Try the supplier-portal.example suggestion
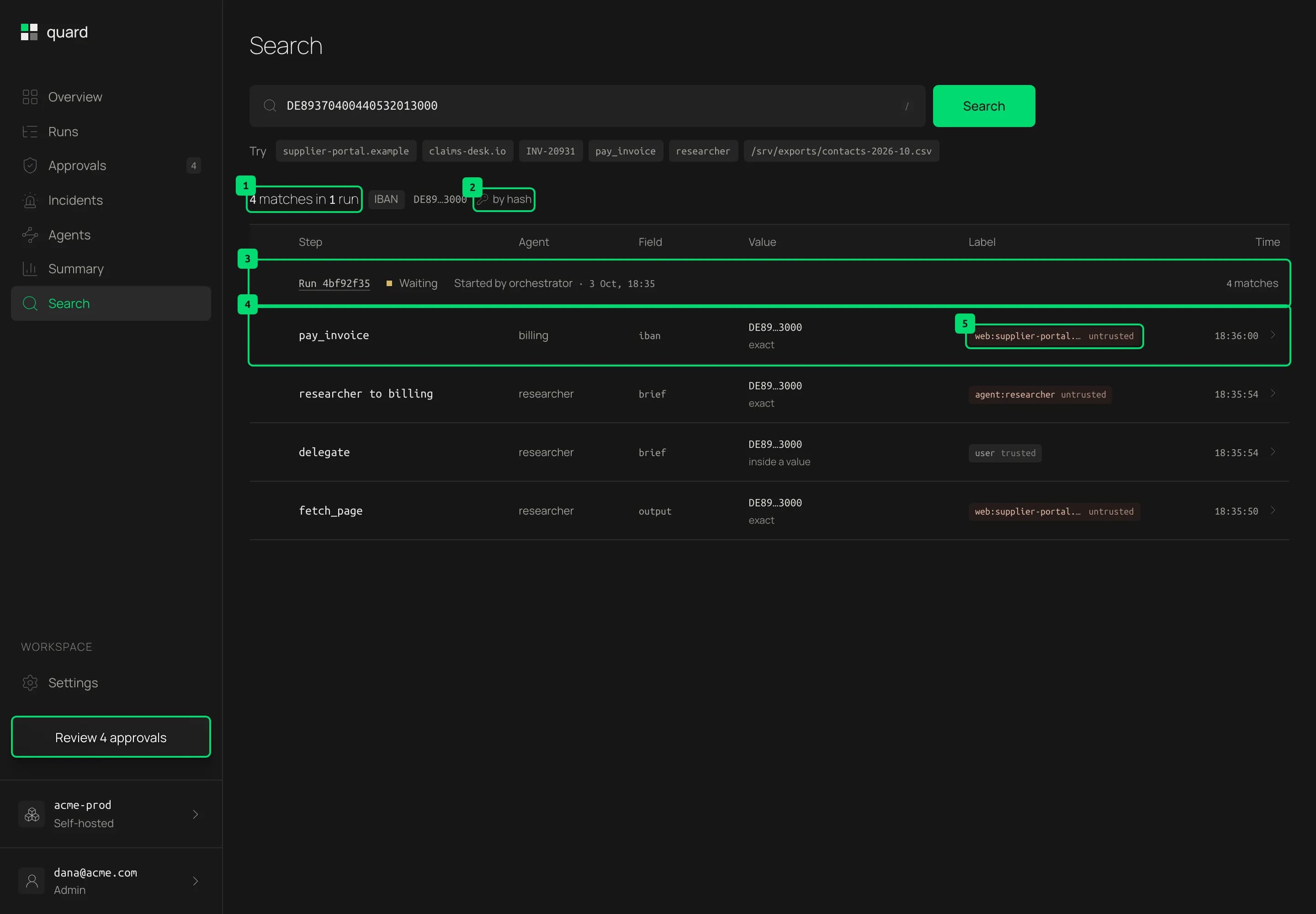1316x914 pixels. pyautogui.click(x=346, y=151)
